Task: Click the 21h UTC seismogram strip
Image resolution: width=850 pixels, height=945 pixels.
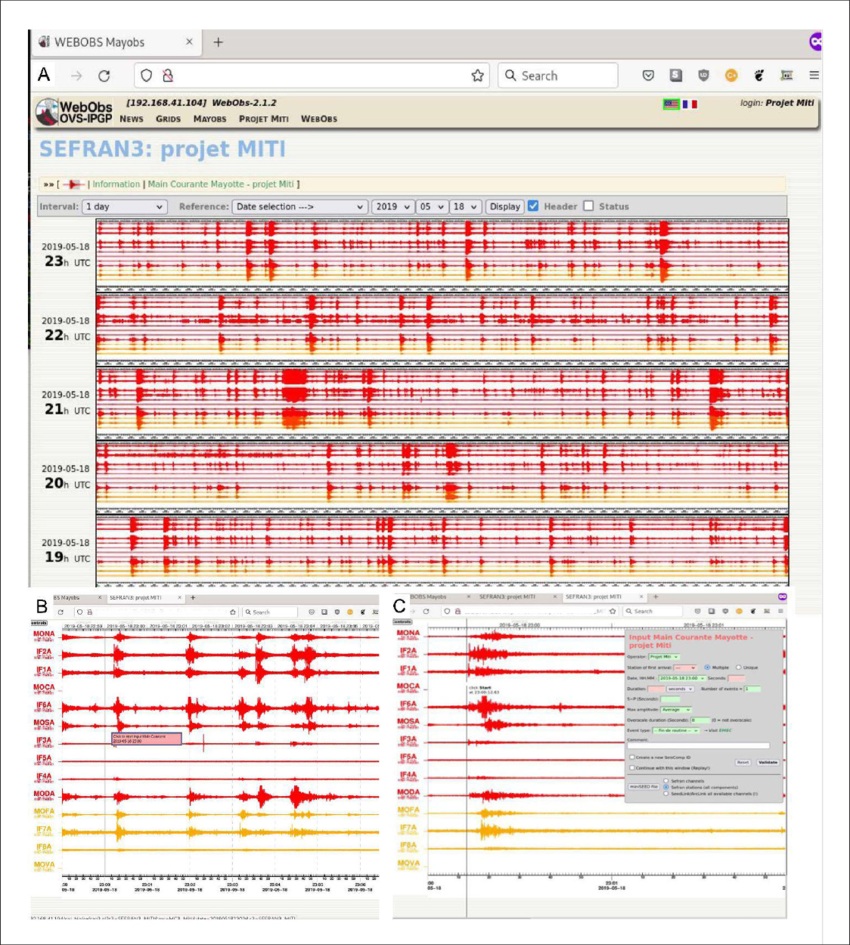Action: click(x=441, y=398)
